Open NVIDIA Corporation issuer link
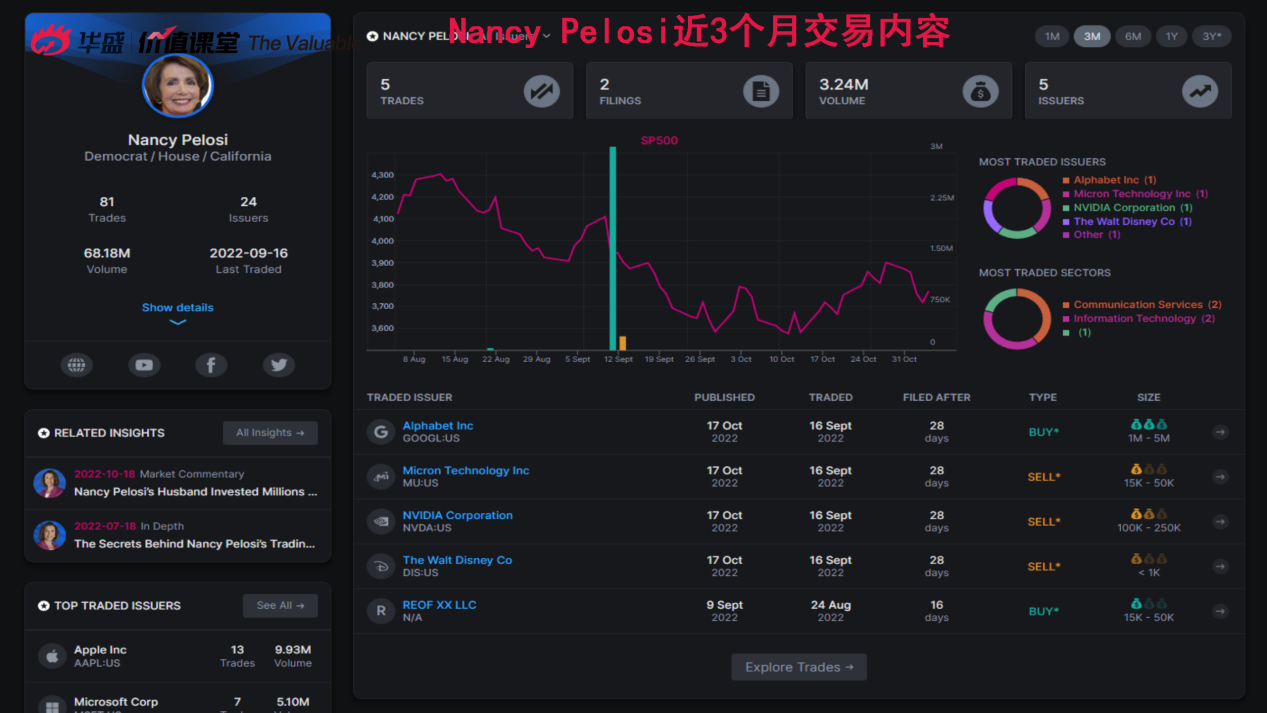The height and width of the screenshot is (713, 1267). coord(457,516)
